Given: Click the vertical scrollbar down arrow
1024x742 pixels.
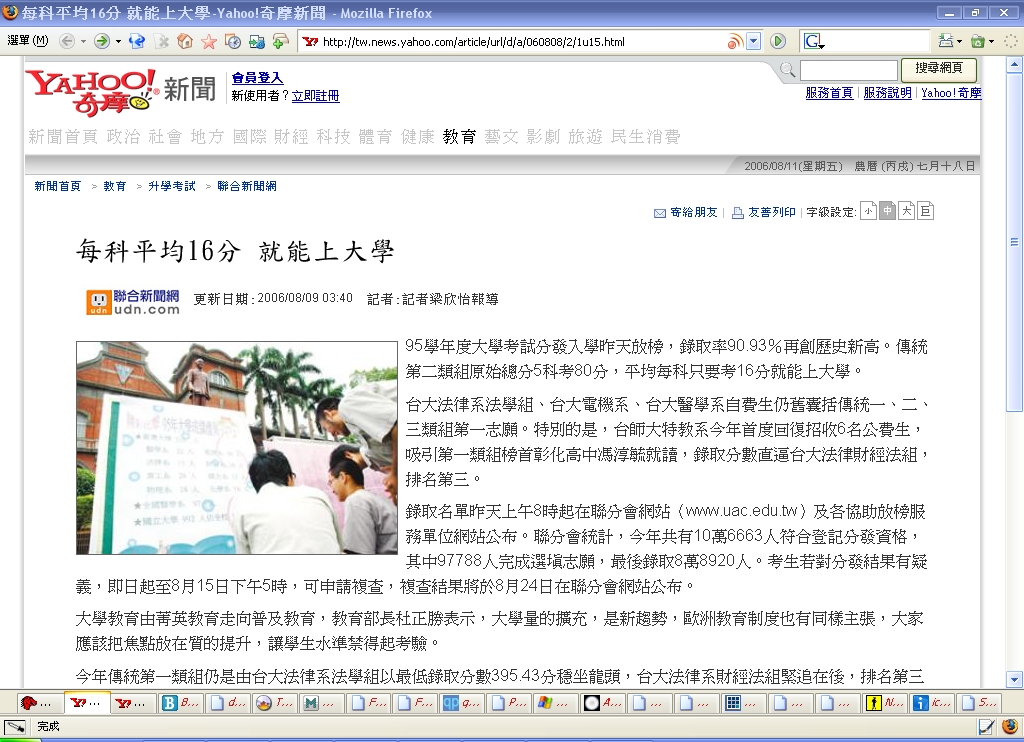Looking at the screenshot, I should (1014, 679).
